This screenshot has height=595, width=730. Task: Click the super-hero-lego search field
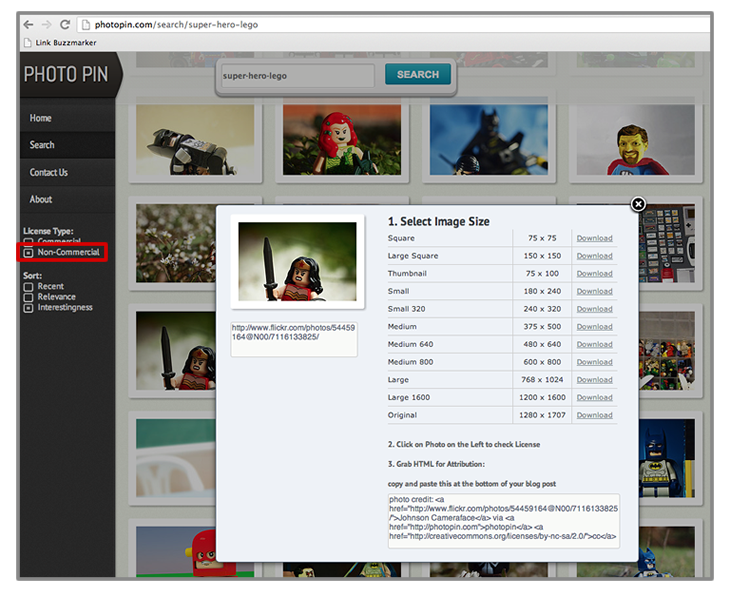[x=297, y=75]
